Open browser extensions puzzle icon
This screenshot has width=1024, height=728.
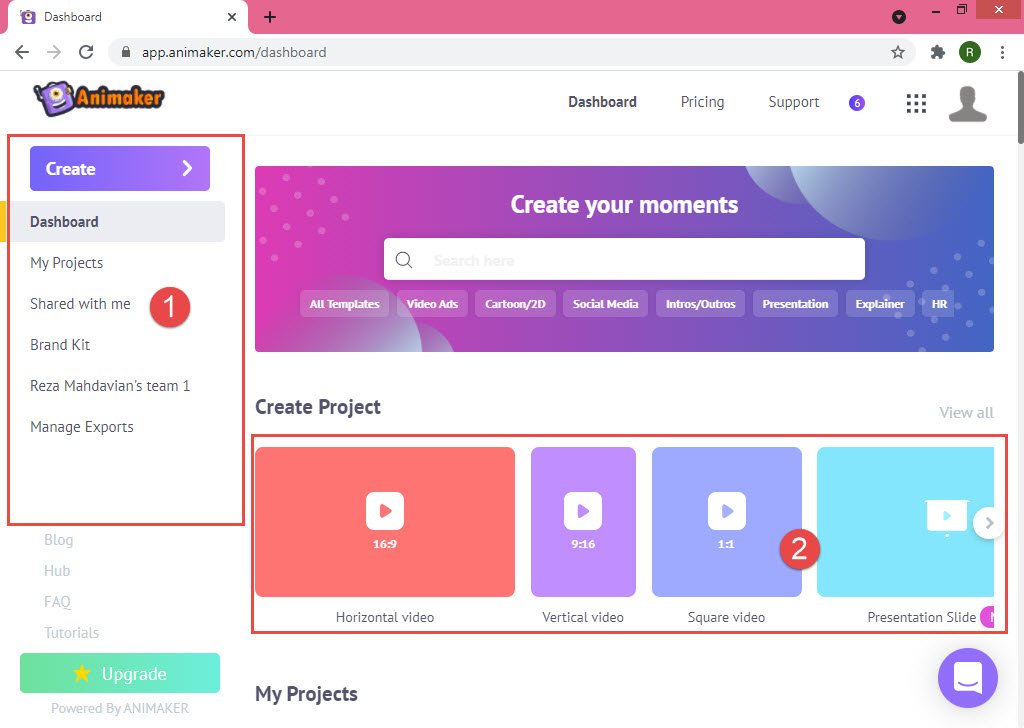[938, 52]
